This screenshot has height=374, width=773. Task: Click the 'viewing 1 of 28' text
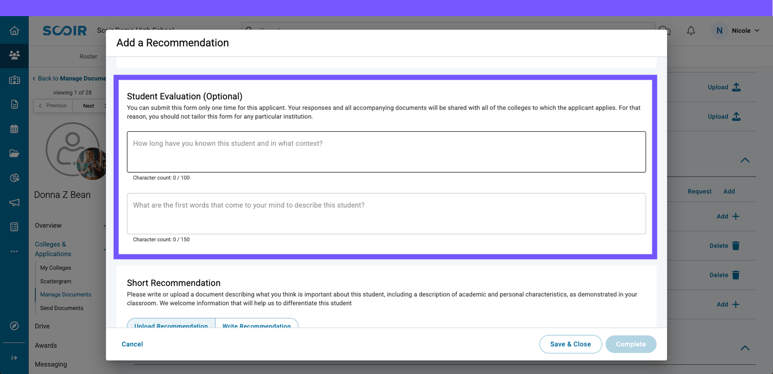pyautogui.click(x=72, y=92)
